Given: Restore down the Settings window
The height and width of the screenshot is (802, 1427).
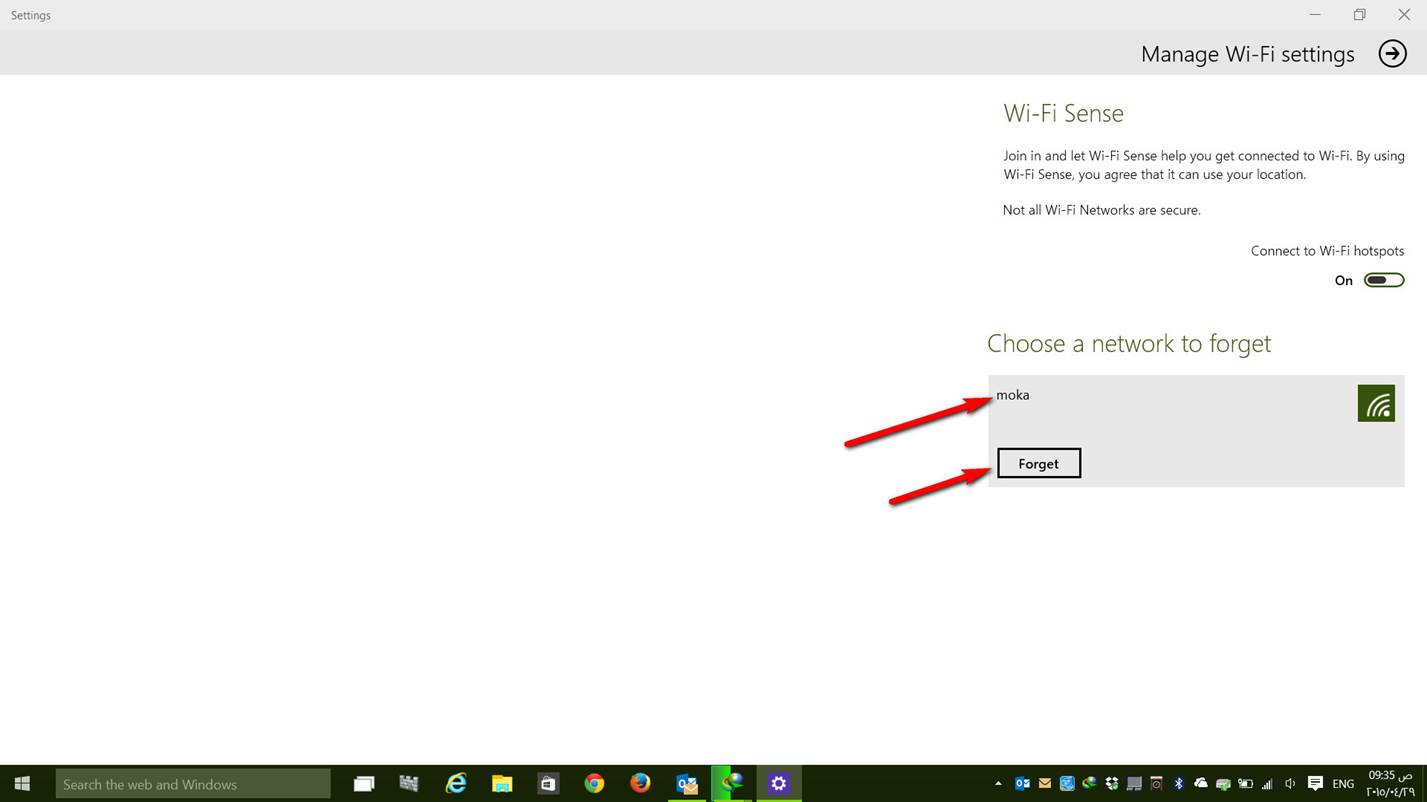Looking at the screenshot, I should 1359,14.
